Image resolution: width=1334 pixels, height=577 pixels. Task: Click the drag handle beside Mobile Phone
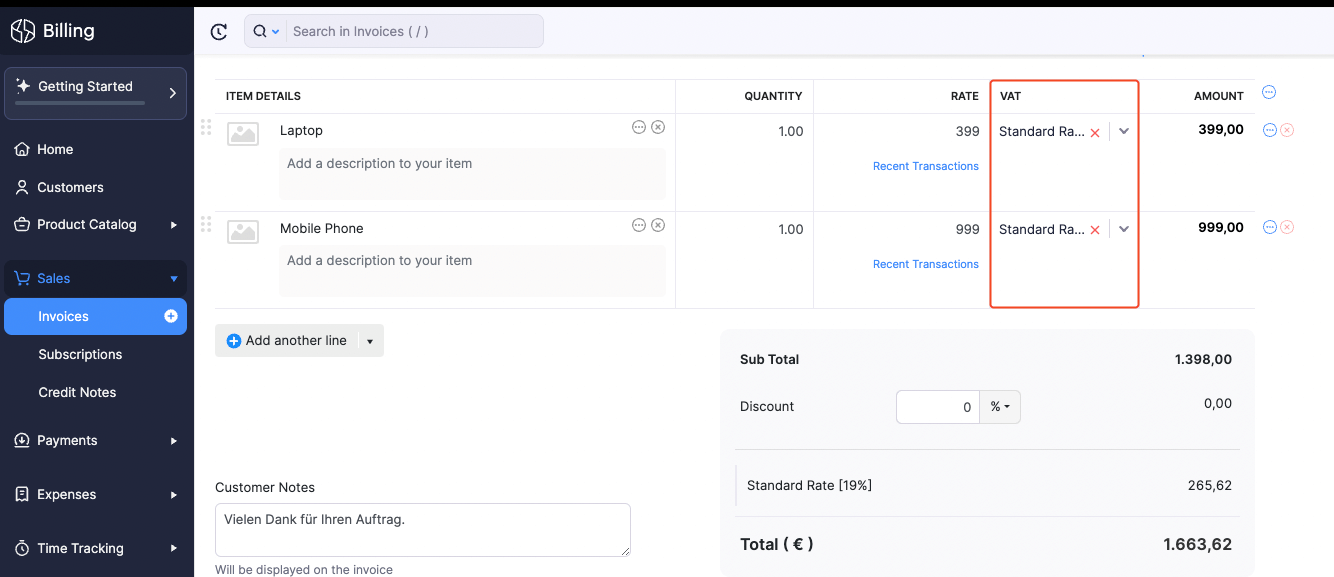click(206, 224)
